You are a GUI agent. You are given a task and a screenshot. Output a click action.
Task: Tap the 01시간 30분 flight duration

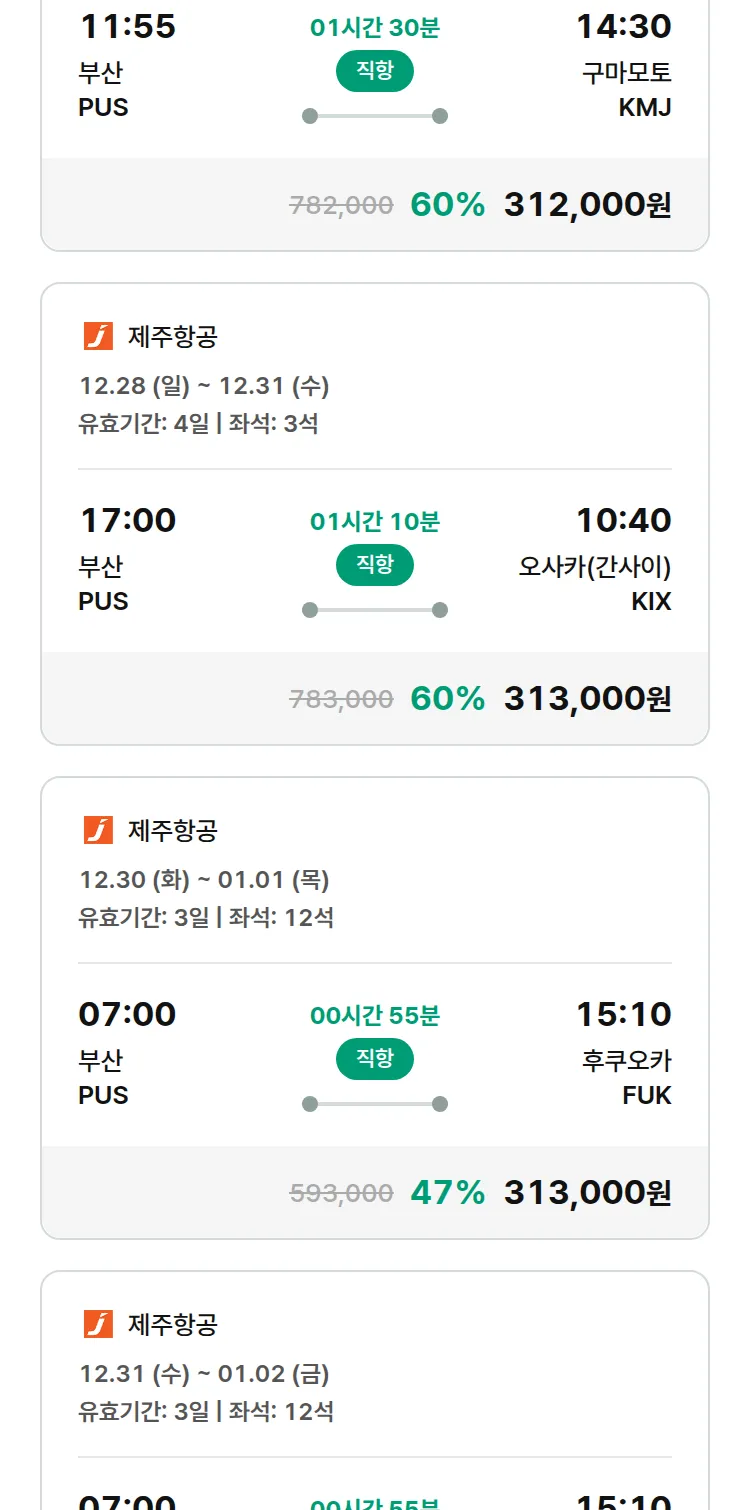[375, 28]
